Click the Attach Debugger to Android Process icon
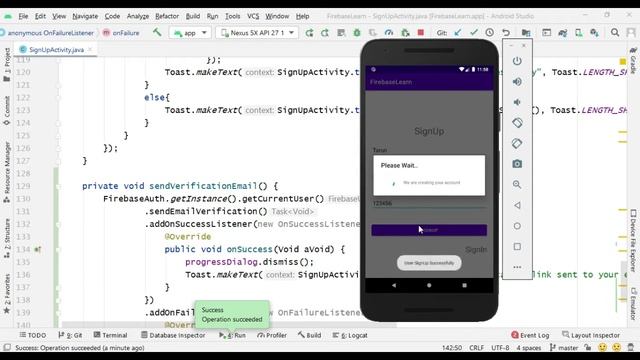 [x=405, y=33]
